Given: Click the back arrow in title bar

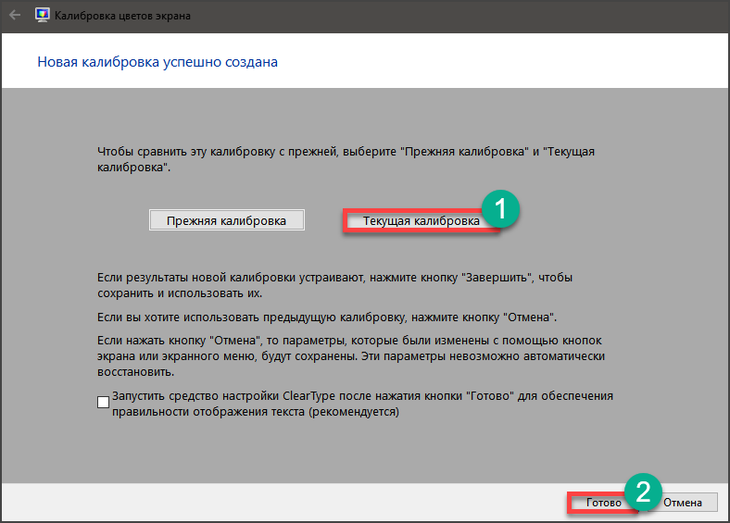Looking at the screenshot, I should (x=15, y=15).
